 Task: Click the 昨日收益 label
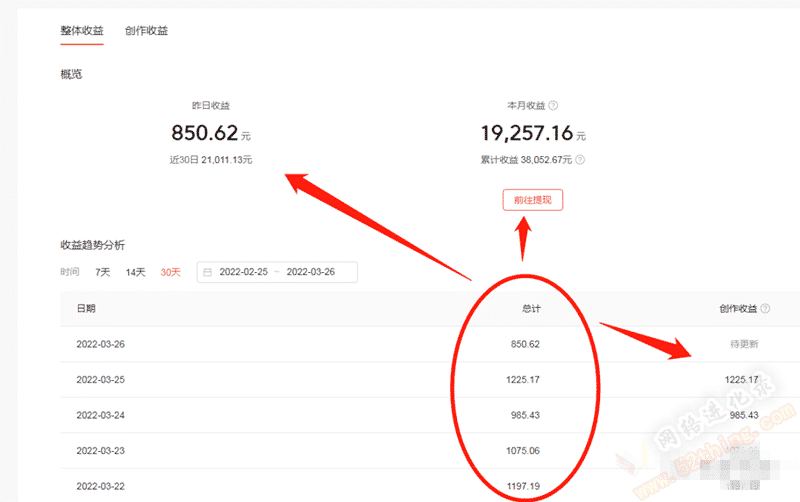tap(211, 106)
